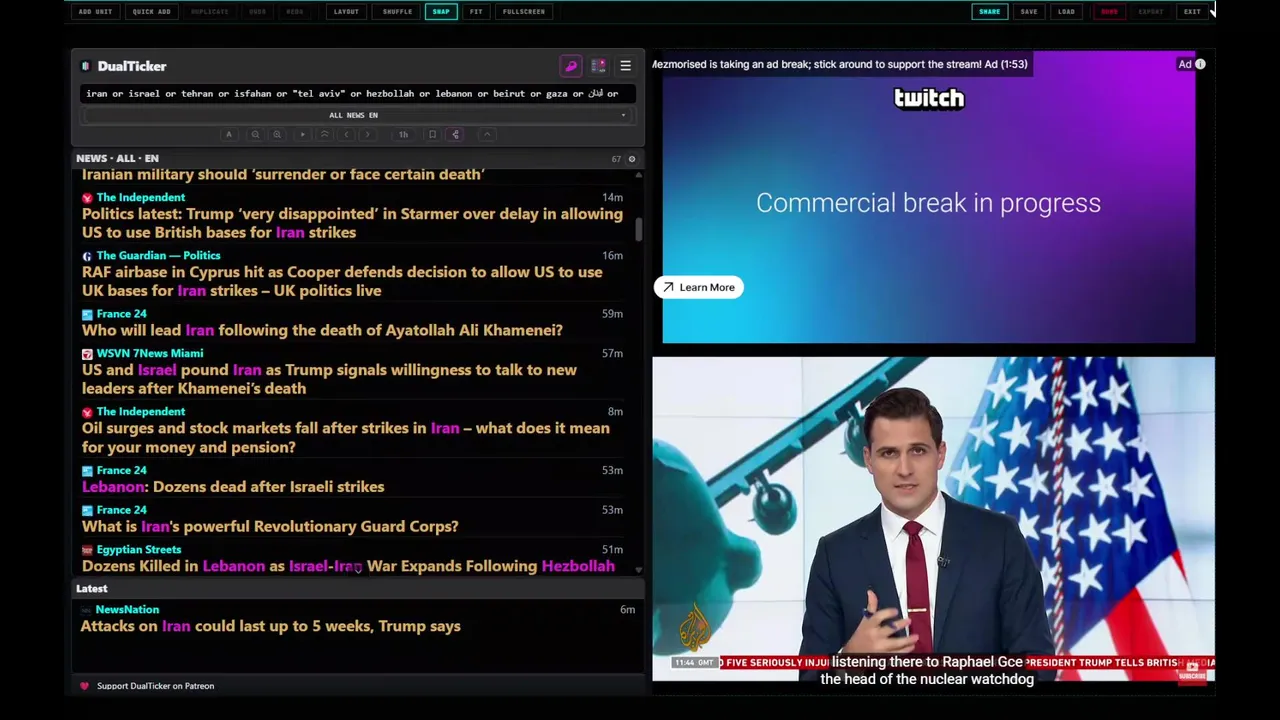1280x720 pixels.
Task: Click the SHARE button
Action: point(989,11)
